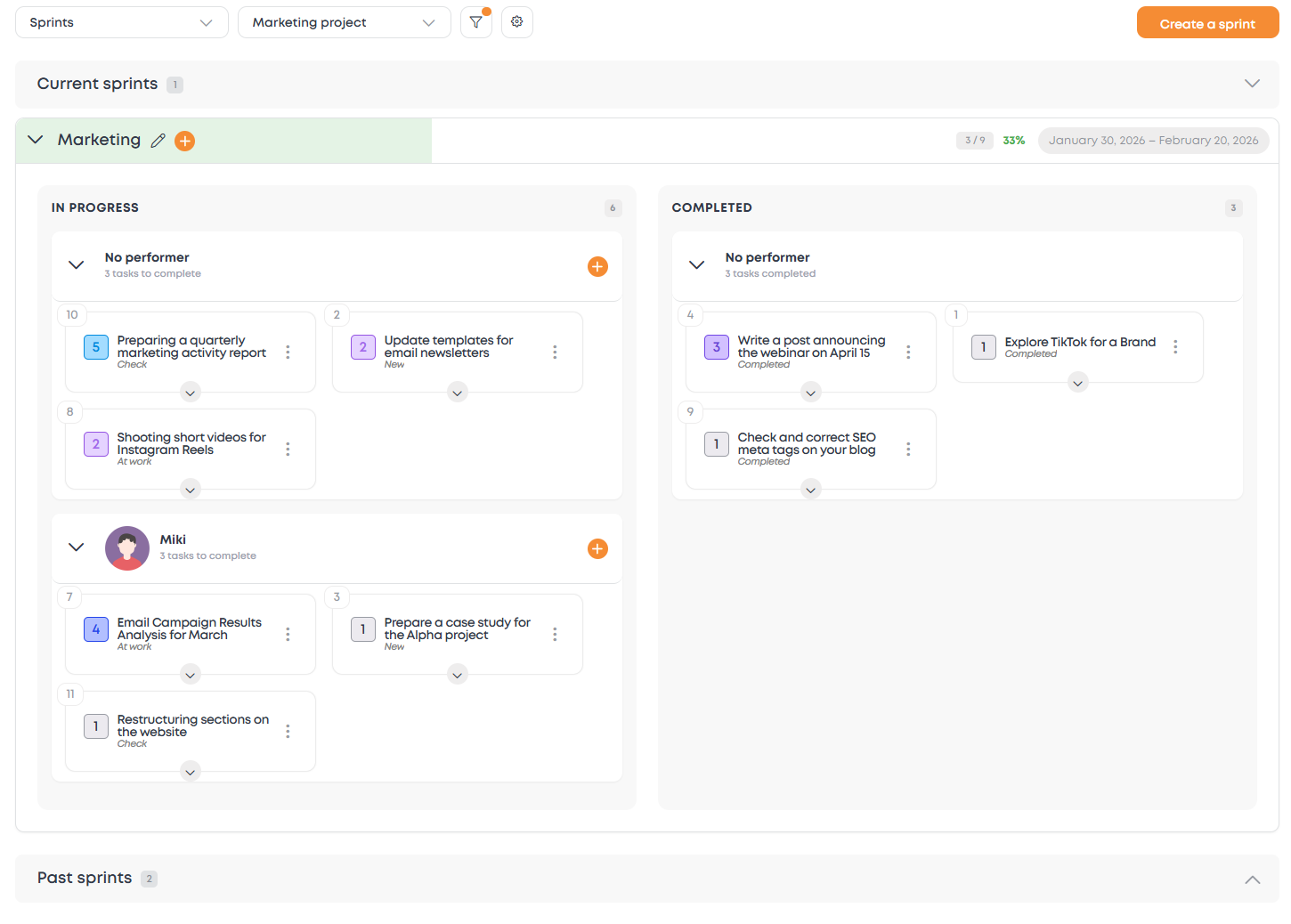Open options menu for Update templates task
The height and width of the screenshot is (924, 1291).
[555, 353]
